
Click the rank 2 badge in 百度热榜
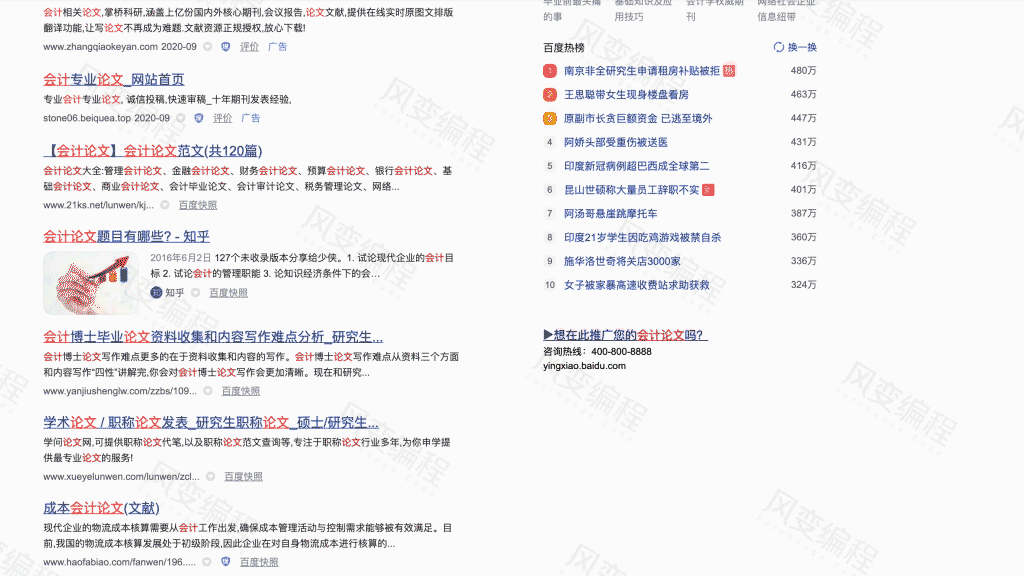pos(550,95)
